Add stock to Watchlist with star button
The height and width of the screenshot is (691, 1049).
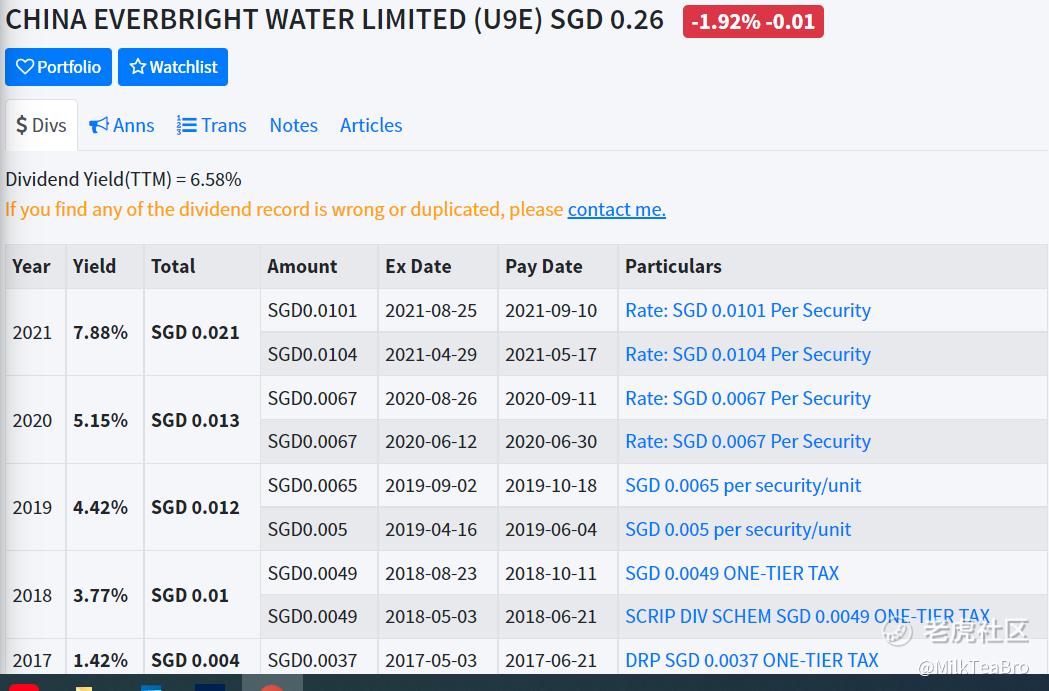pos(173,67)
